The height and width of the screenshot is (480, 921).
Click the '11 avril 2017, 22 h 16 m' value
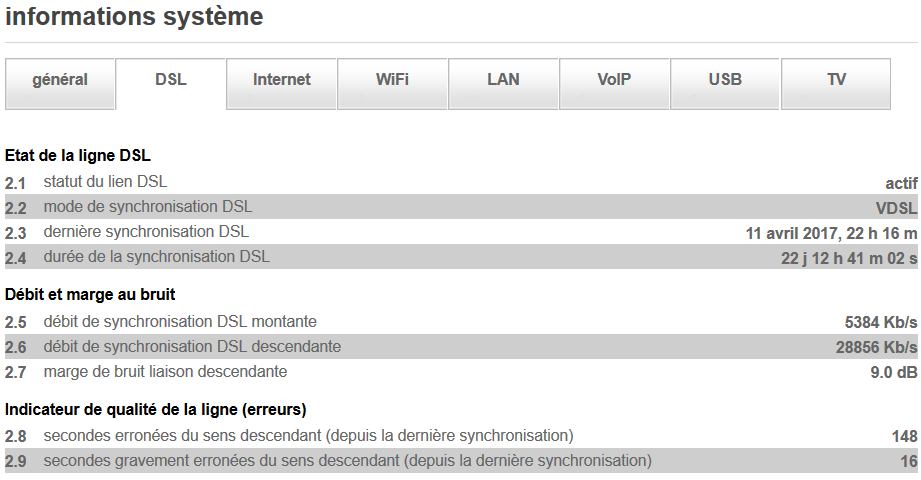pyautogui.click(x=831, y=233)
